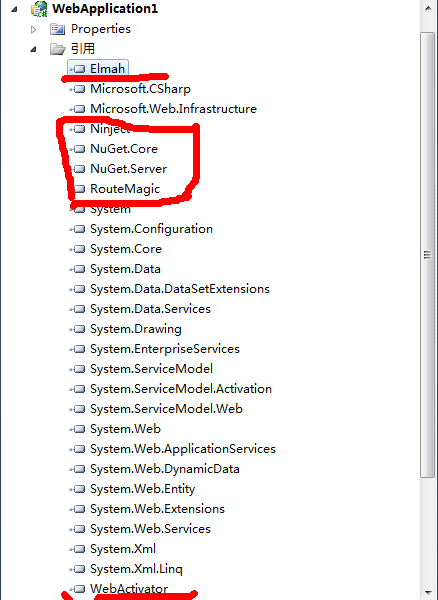438x600 pixels.
Task: Click the NuGet.Server reference icon
Action: point(78,169)
